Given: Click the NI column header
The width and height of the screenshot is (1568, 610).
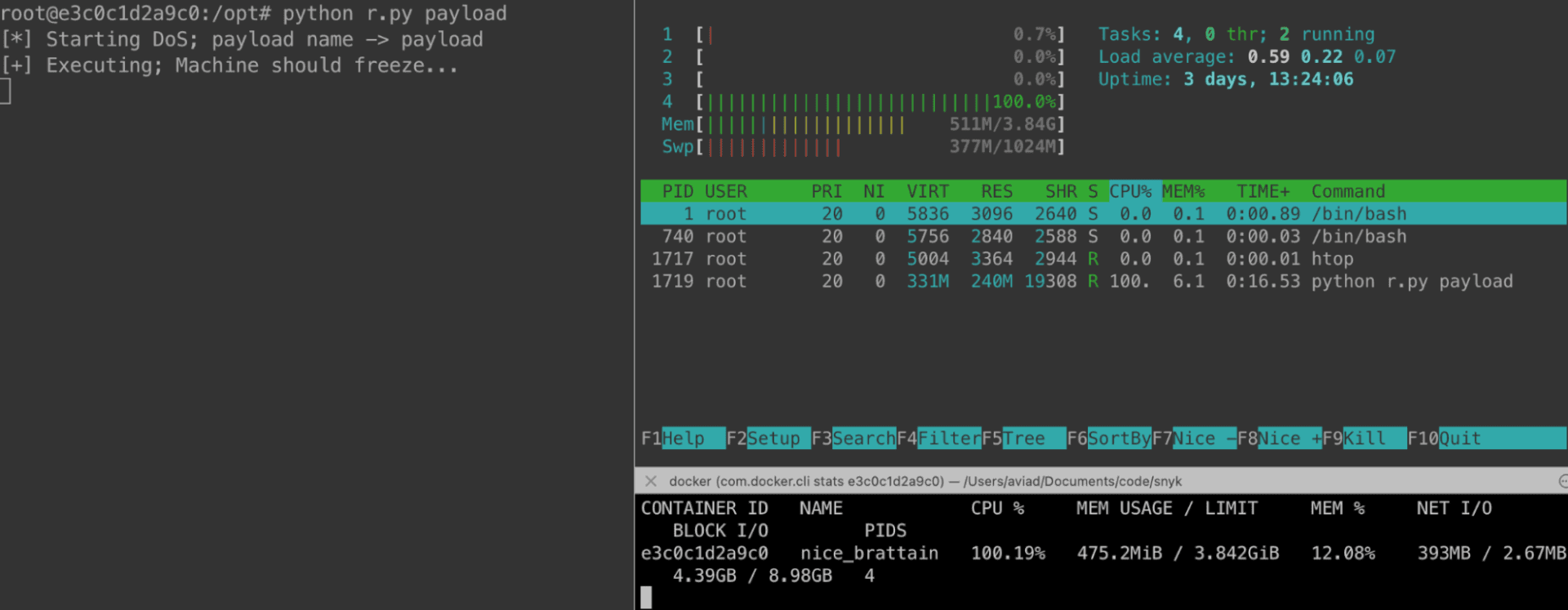Looking at the screenshot, I should click(874, 191).
